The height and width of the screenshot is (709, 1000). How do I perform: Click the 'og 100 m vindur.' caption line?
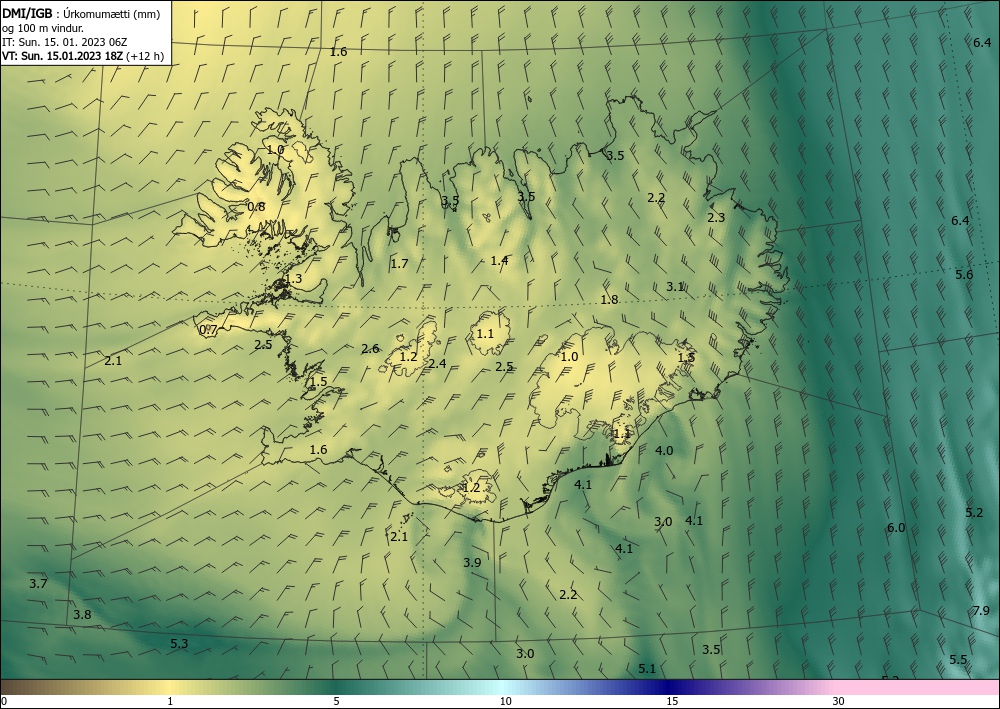43,27
